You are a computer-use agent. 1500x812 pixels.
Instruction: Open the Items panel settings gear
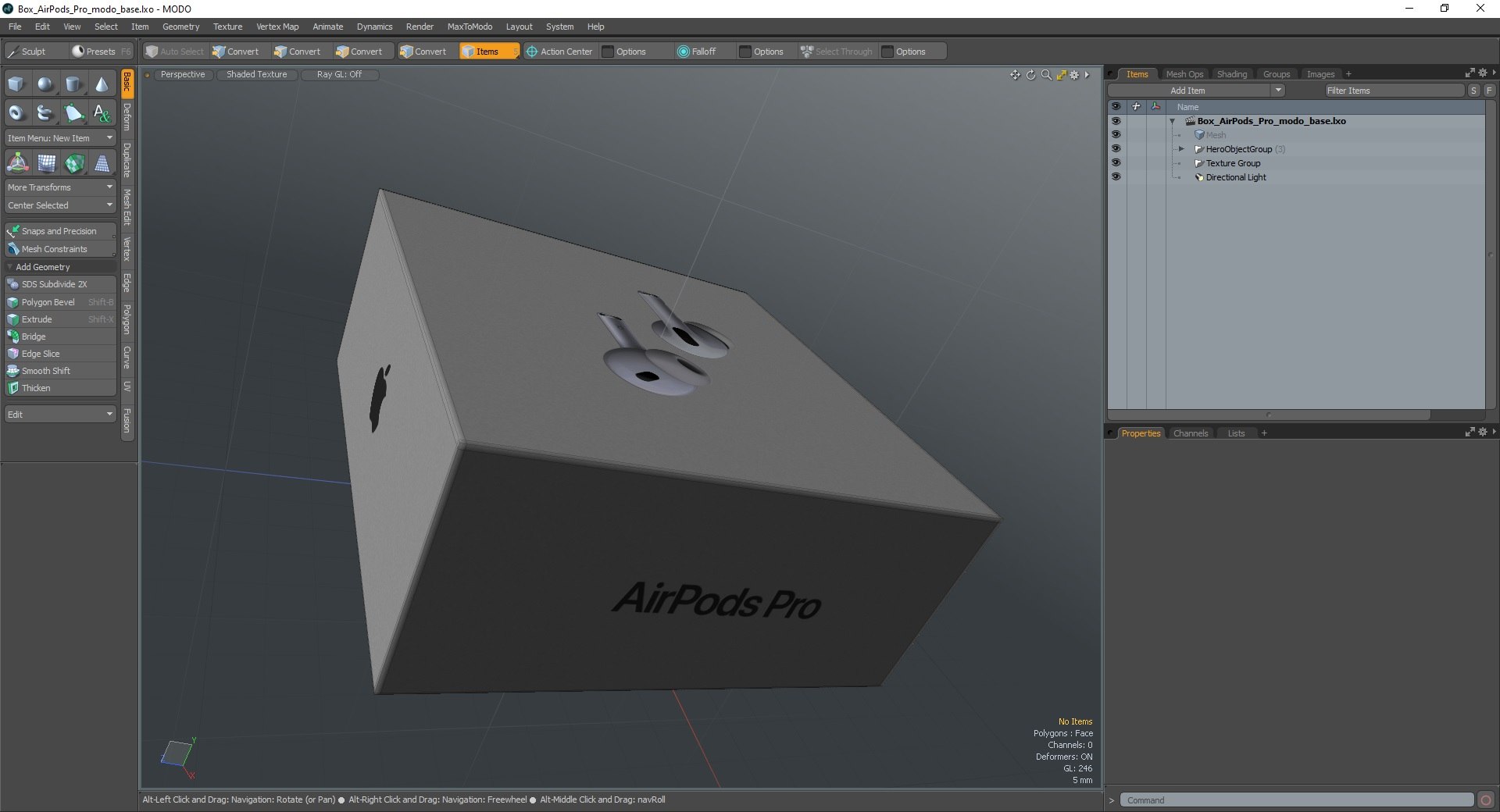click(x=1483, y=73)
